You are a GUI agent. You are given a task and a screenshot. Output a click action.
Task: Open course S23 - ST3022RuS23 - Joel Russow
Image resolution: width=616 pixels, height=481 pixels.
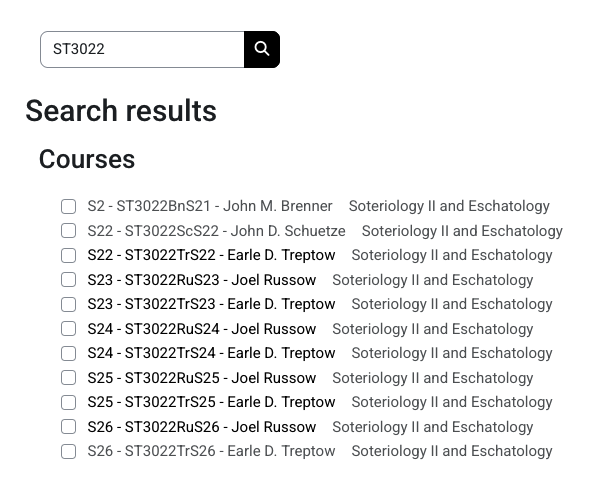(x=202, y=280)
